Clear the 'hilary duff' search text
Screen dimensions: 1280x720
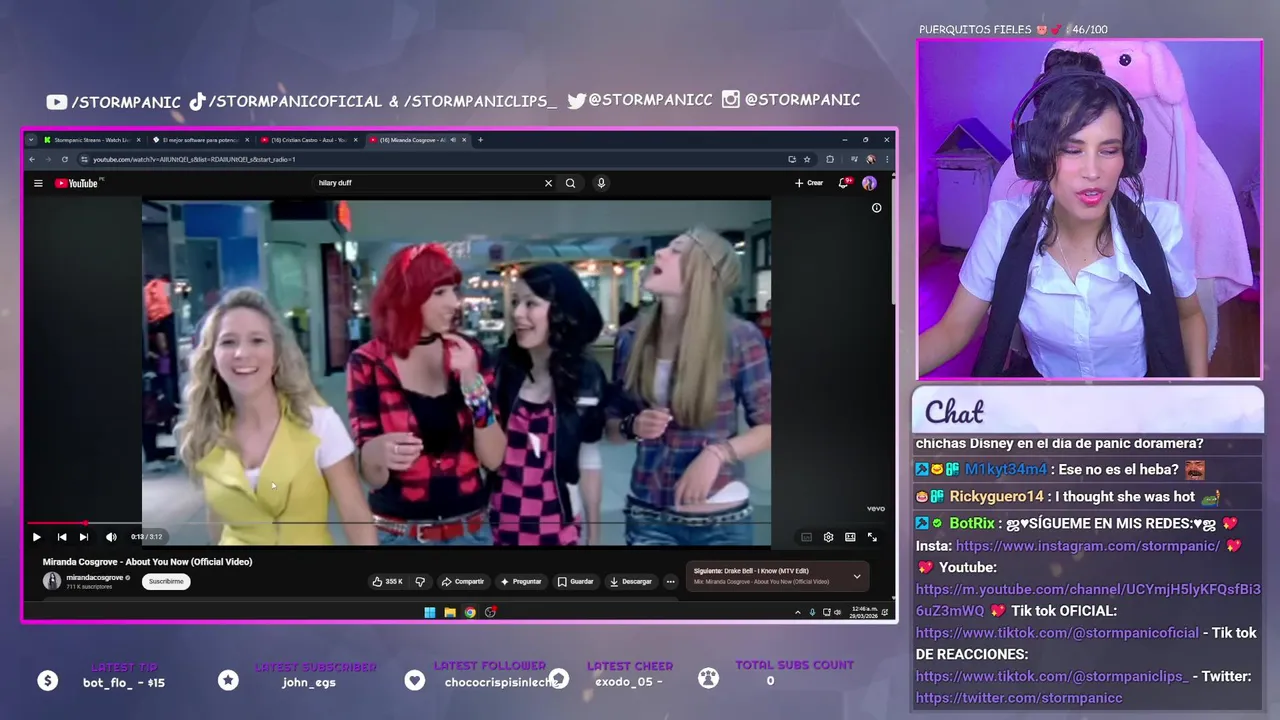coord(548,183)
